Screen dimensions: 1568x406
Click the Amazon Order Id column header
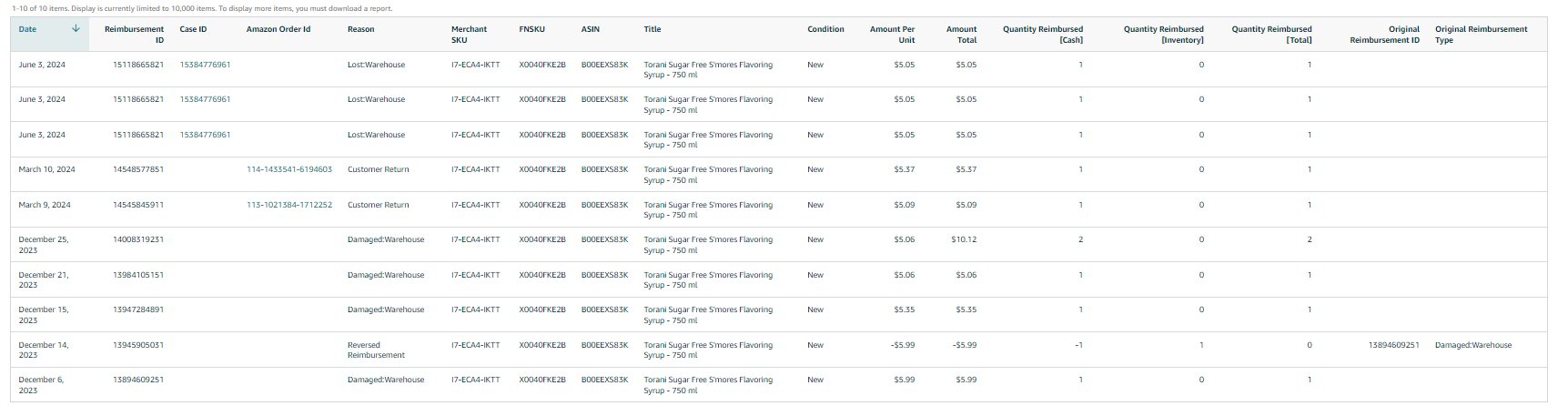(278, 29)
